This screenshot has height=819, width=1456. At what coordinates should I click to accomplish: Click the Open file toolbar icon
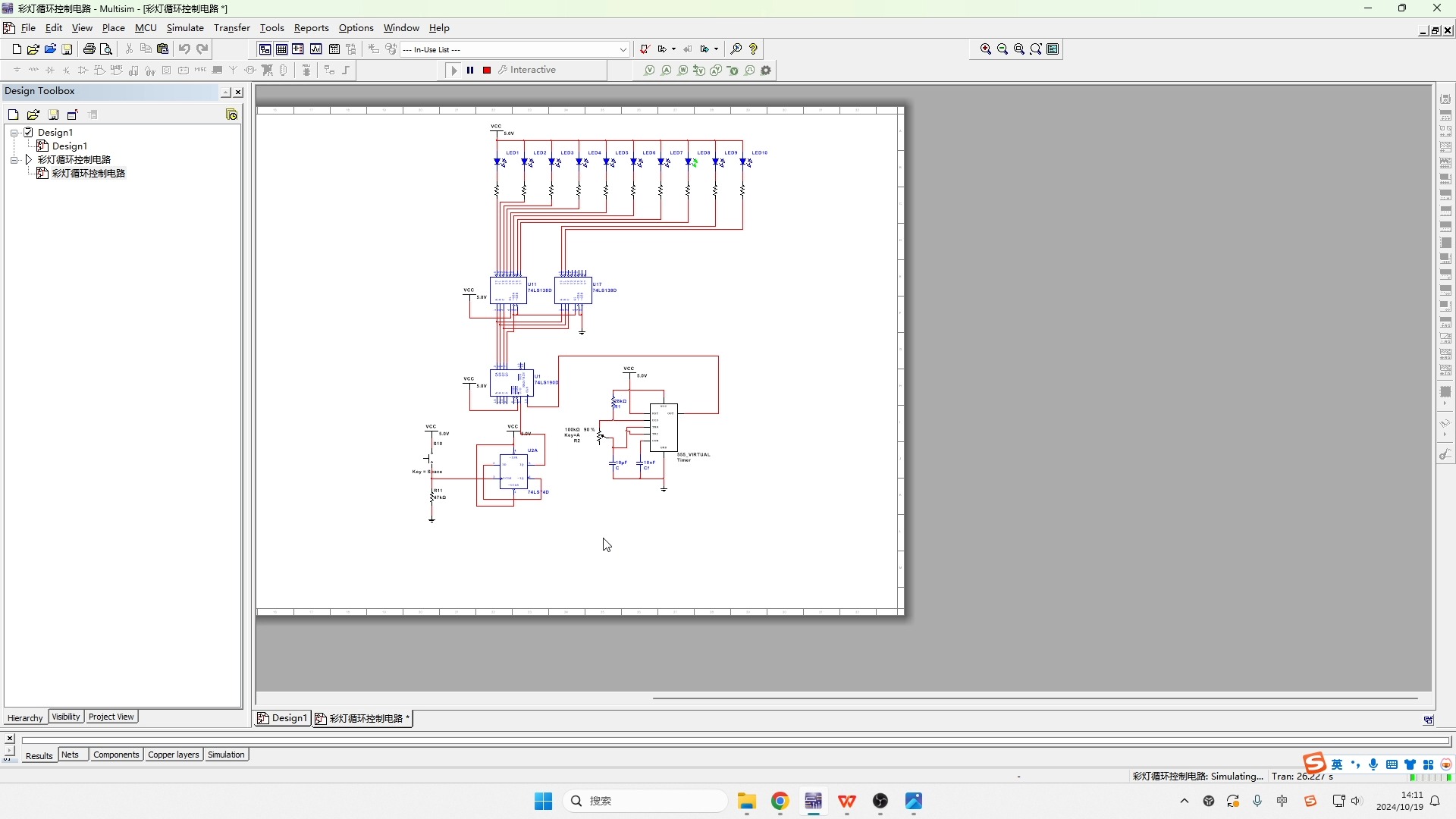pyautogui.click(x=33, y=49)
